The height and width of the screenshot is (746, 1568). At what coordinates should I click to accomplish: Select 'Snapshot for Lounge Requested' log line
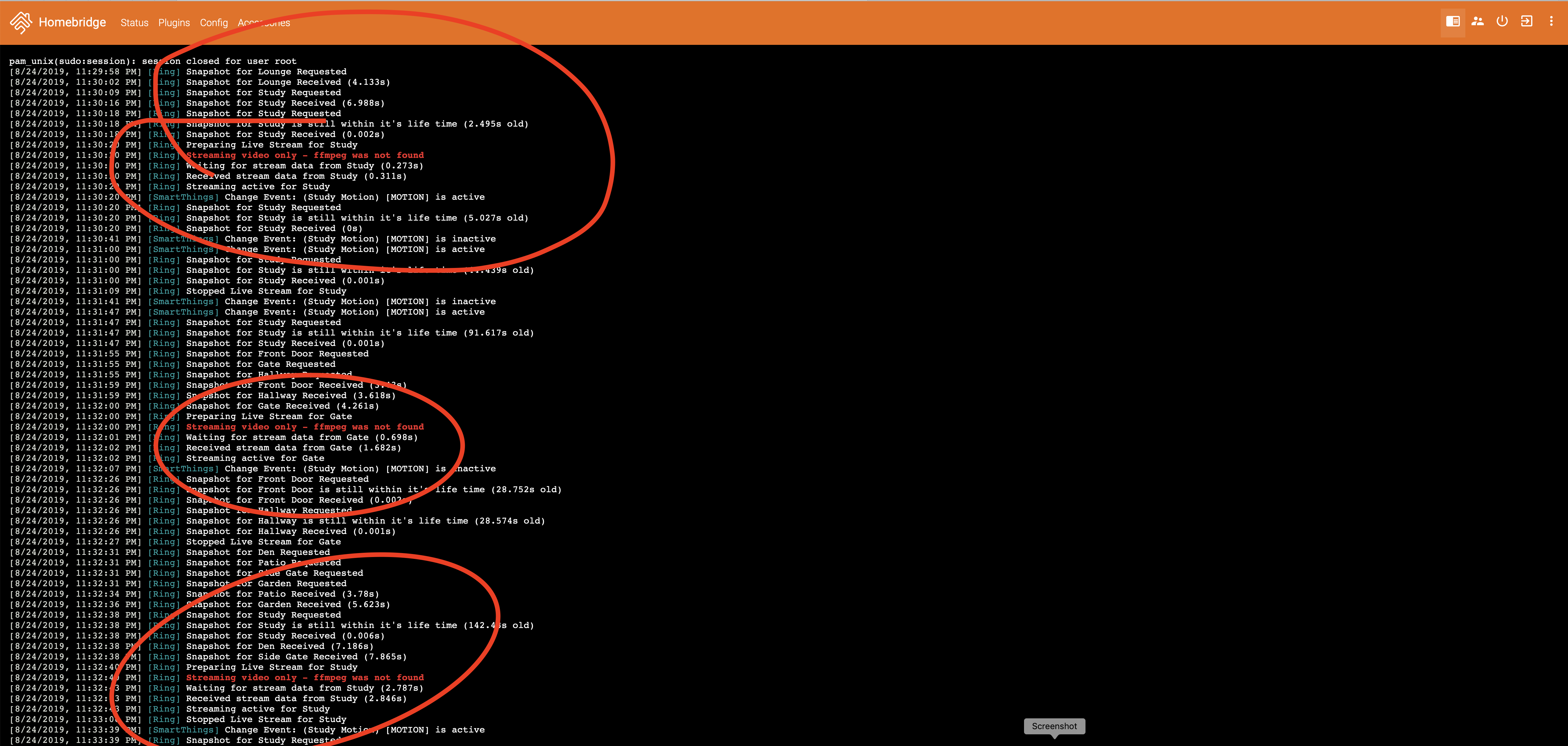click(x=178, y=72)
